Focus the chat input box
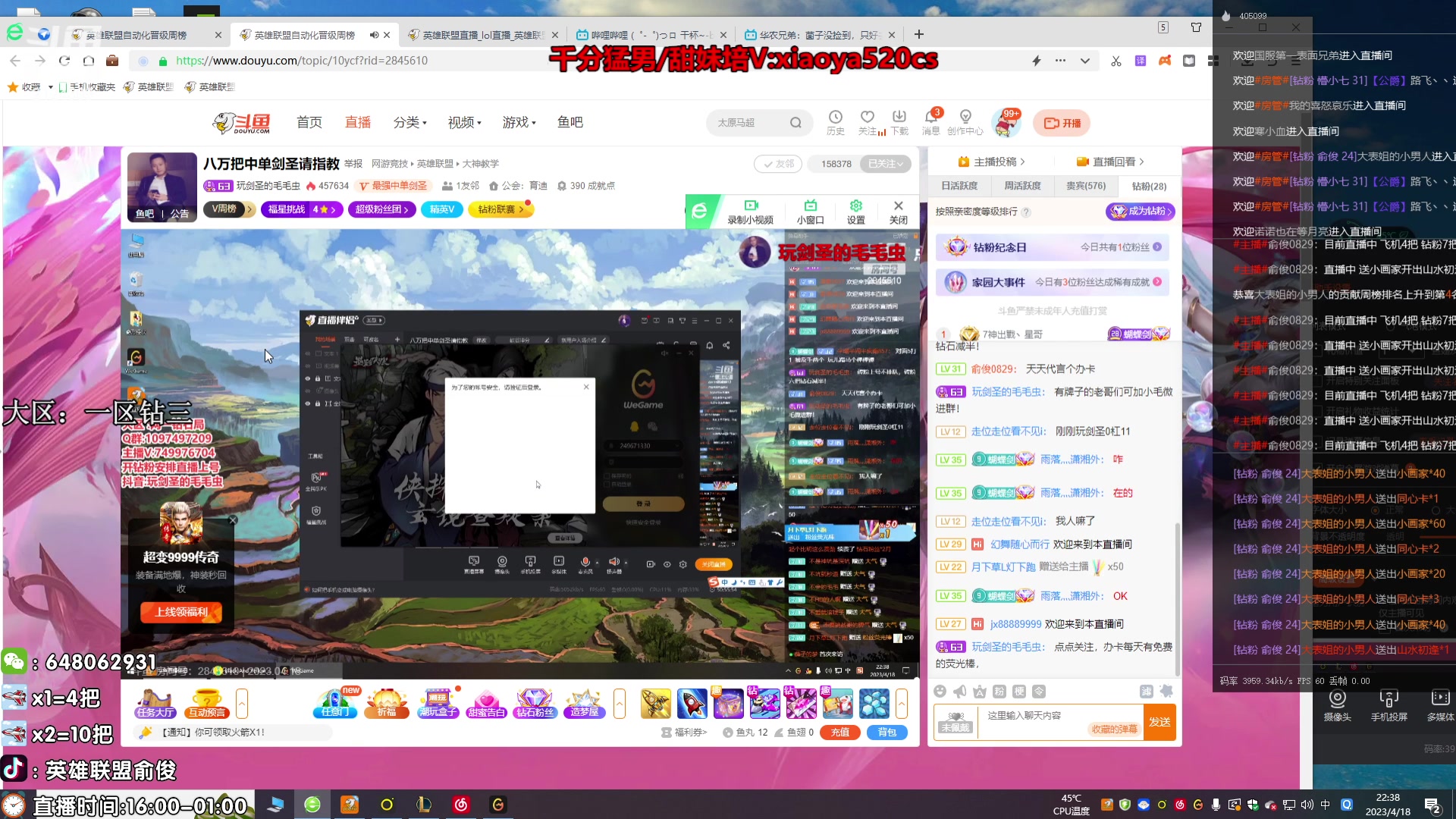 tap(1059, 722)
